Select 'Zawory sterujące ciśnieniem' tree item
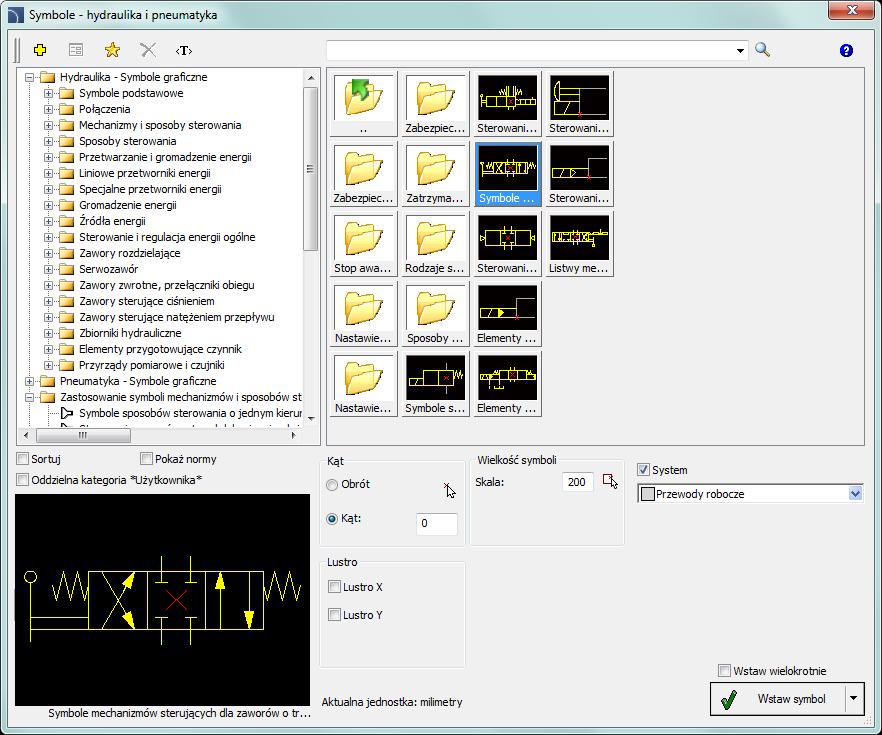 click(147, 301)
